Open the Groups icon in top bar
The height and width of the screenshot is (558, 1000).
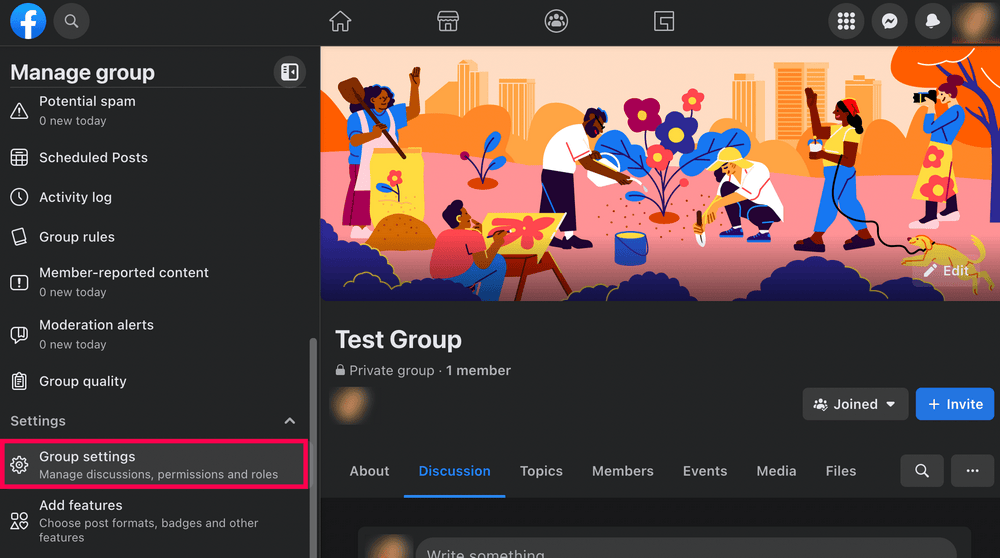point(556,21)
